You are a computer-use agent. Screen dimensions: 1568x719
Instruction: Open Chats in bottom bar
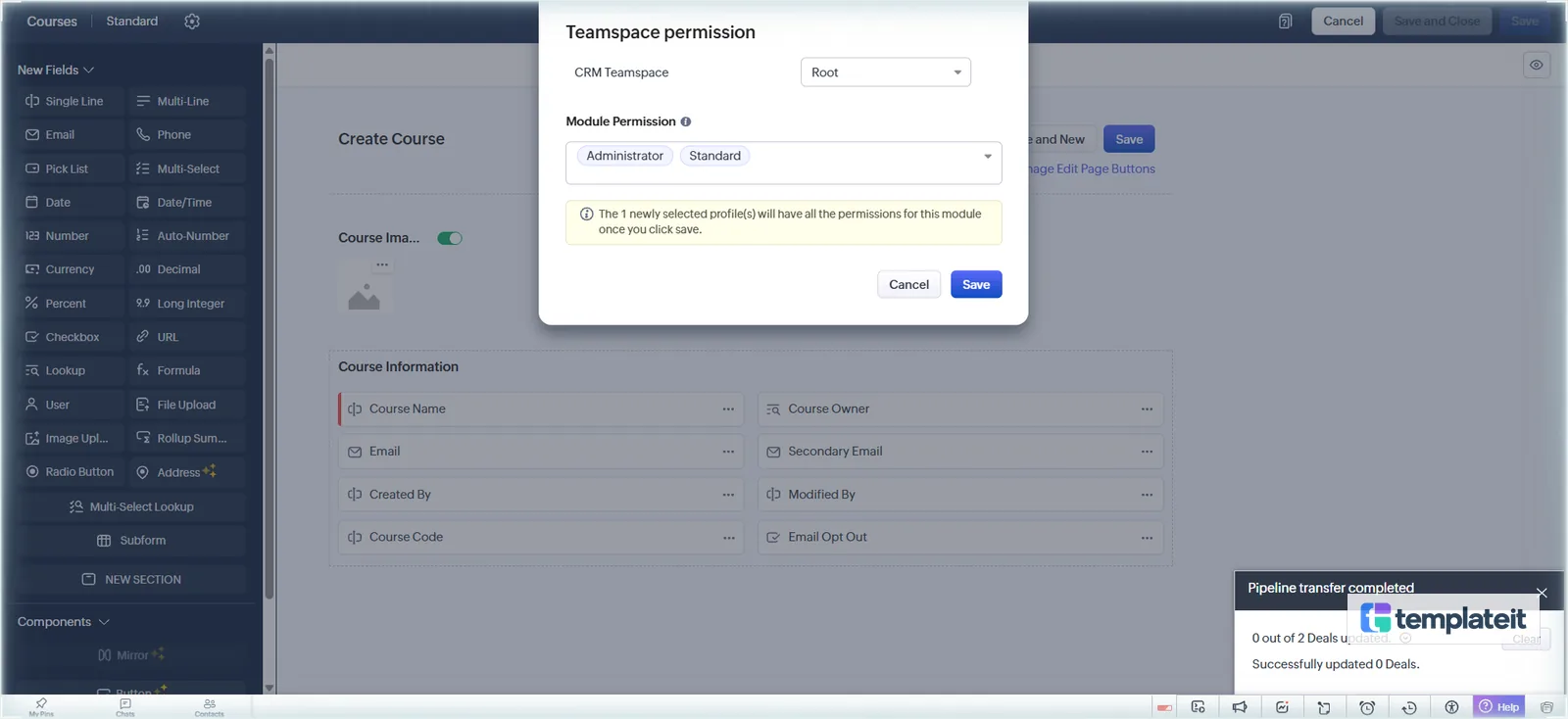point(125,707)
